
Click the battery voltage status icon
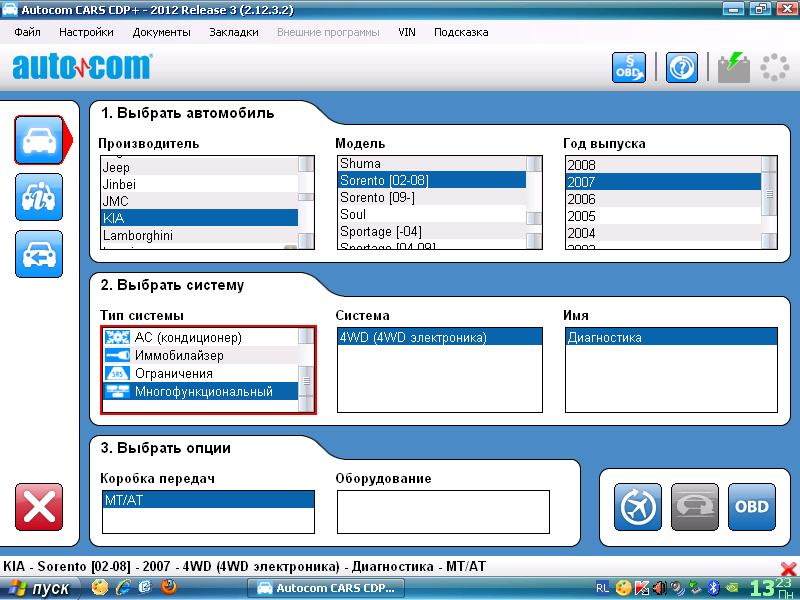pos(734,67)
